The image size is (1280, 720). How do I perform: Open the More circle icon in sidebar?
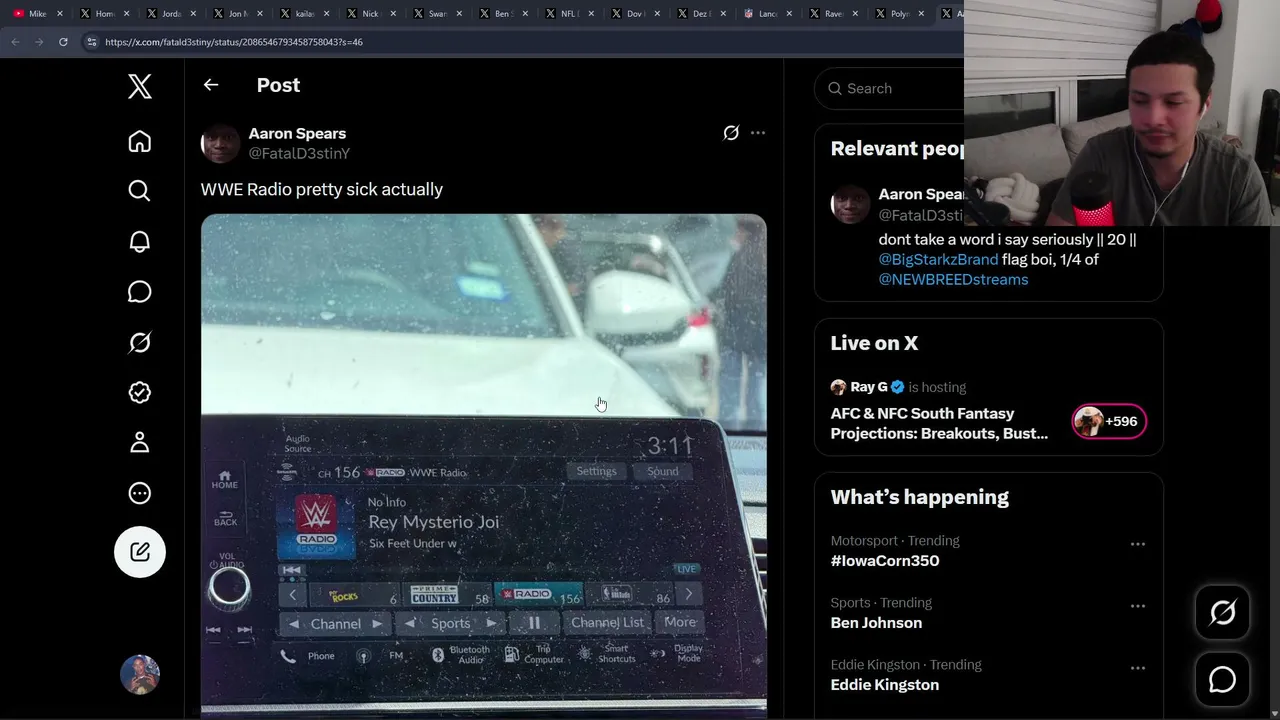140,493
